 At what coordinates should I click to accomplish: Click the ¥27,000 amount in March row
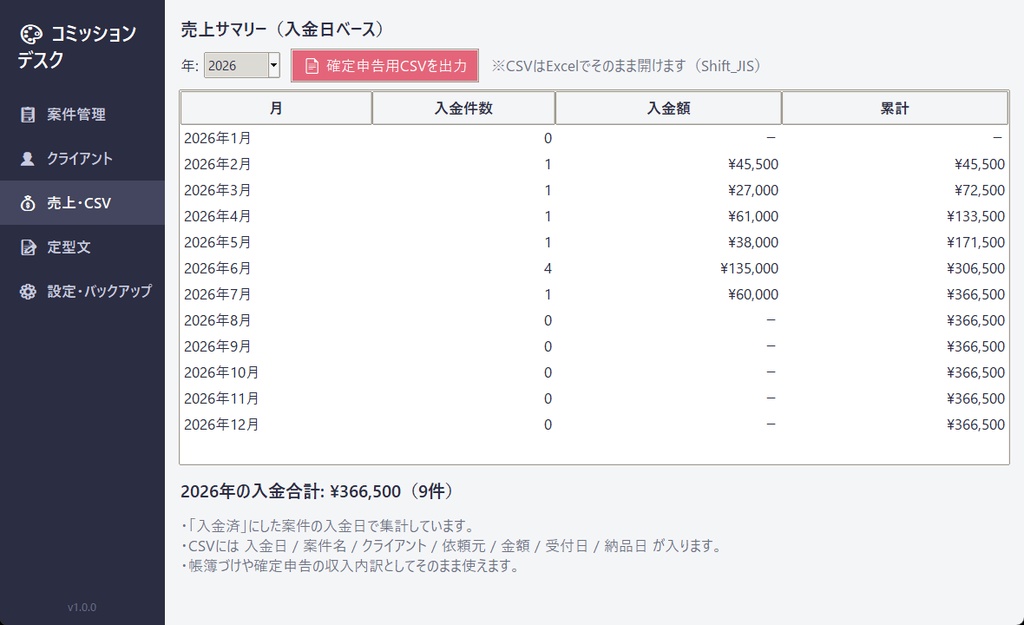(x=753, y=190)
